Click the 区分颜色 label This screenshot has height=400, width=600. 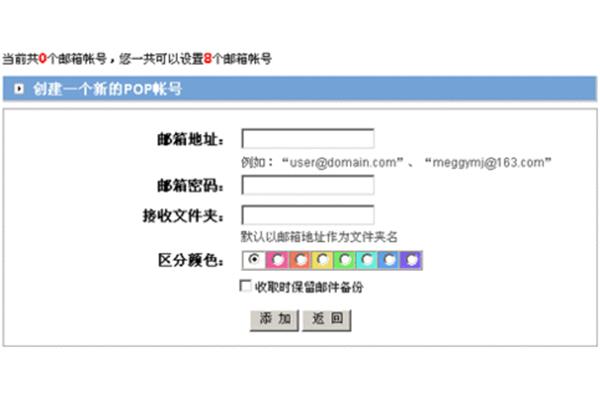tap(191, 260)
